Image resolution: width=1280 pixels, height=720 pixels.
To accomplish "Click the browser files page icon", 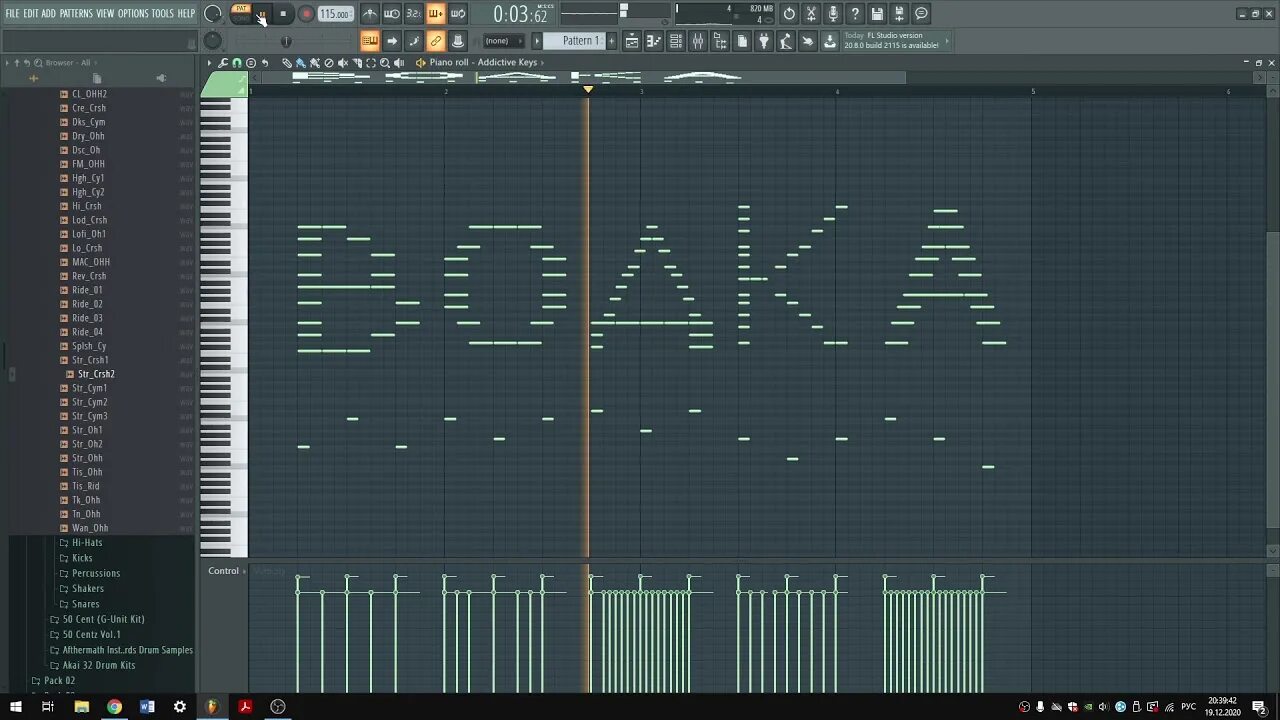I will click(x=97, y=78).
